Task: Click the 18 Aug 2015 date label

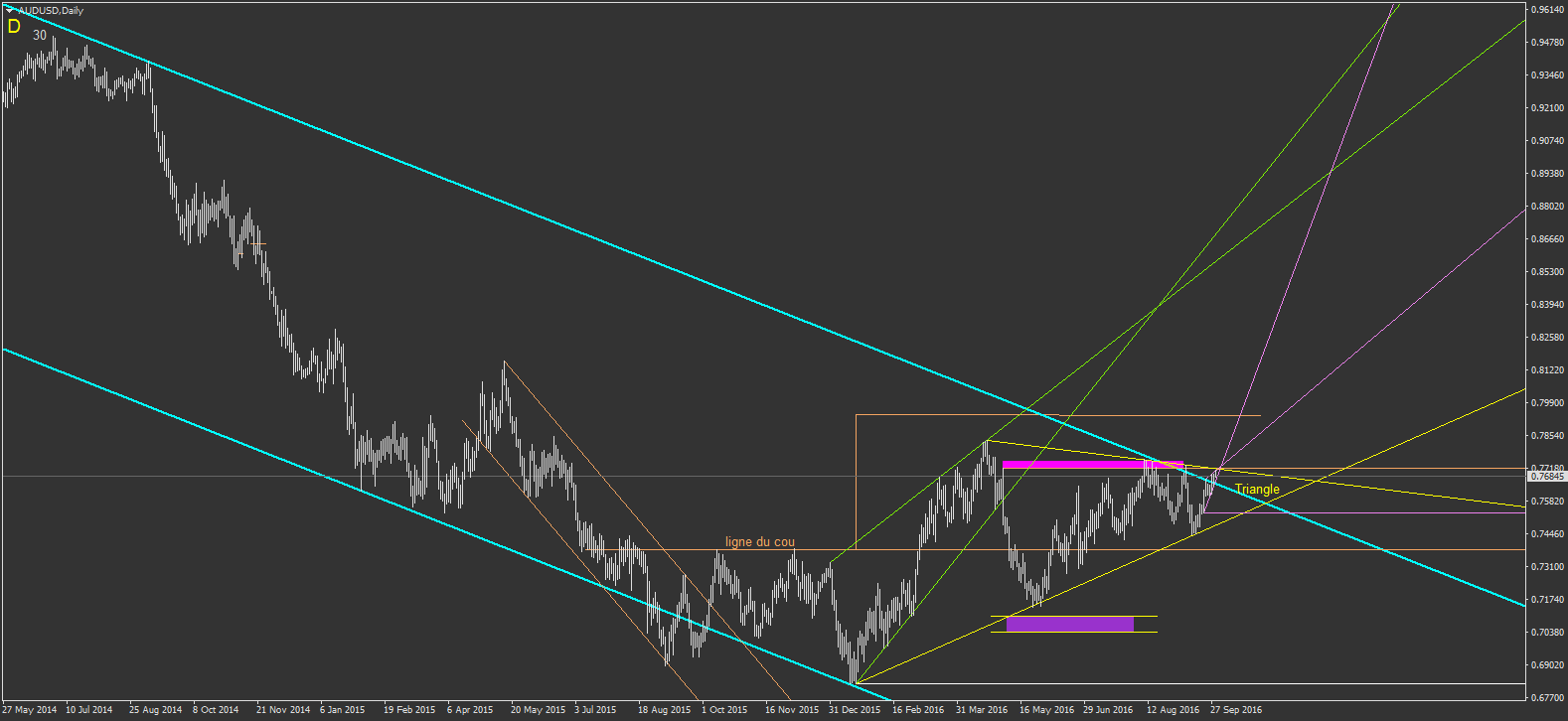Action: [x=664, y=710]
